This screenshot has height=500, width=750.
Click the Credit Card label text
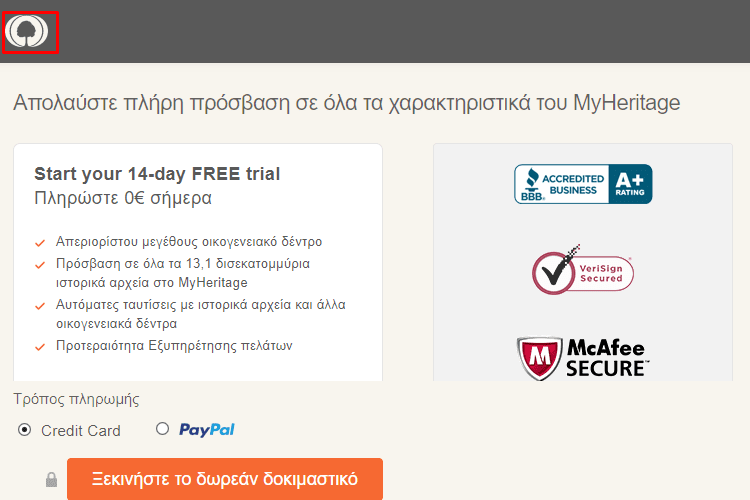81,431
